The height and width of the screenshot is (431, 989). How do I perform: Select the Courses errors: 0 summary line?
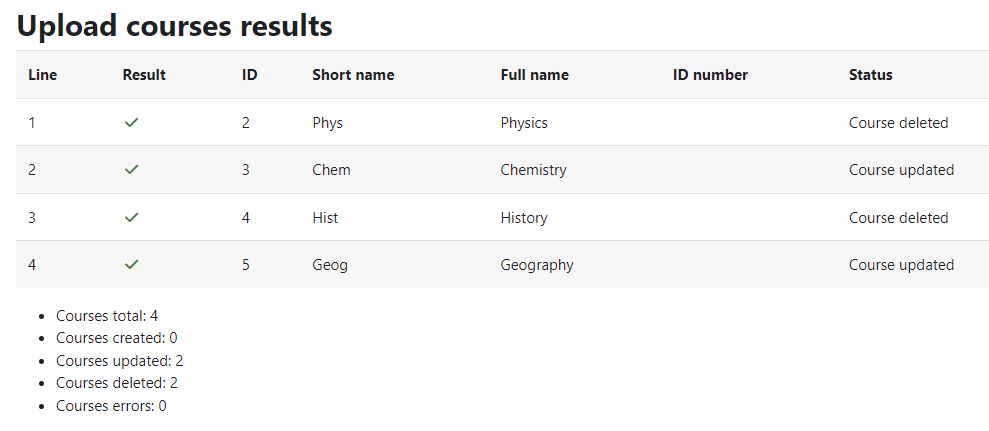point(112,406)
